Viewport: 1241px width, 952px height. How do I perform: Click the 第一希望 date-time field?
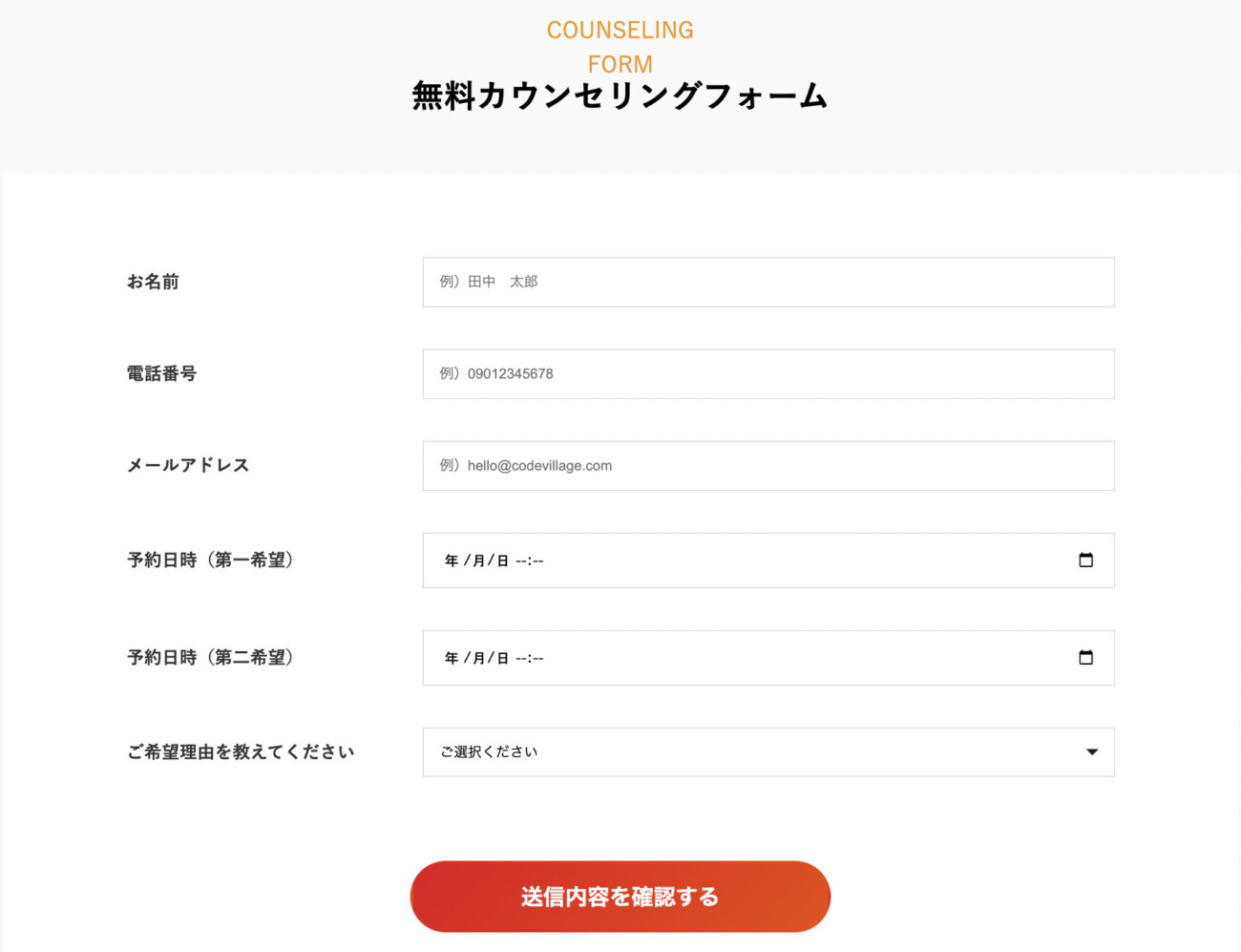(768, 561)
